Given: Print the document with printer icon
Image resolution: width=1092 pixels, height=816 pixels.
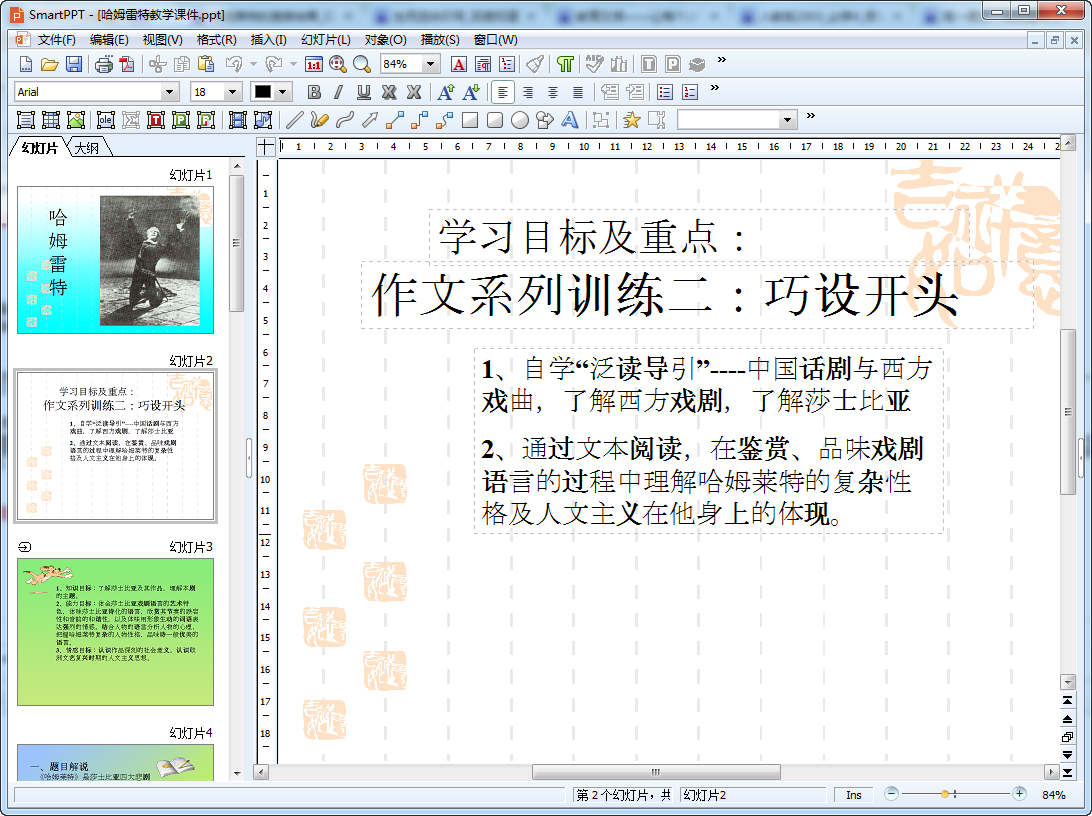Looking at the screenshot, I should tap(104, 65).
